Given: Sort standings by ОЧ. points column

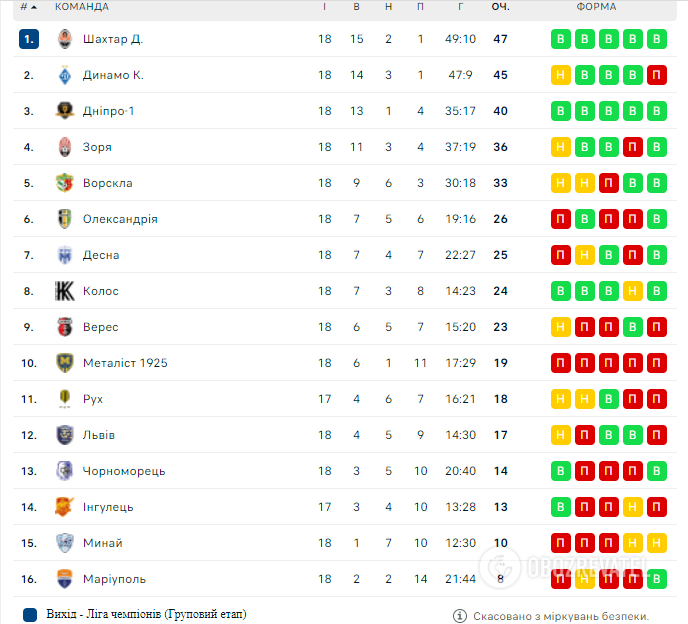Looking at the screenshot, I should coord(500,7).
